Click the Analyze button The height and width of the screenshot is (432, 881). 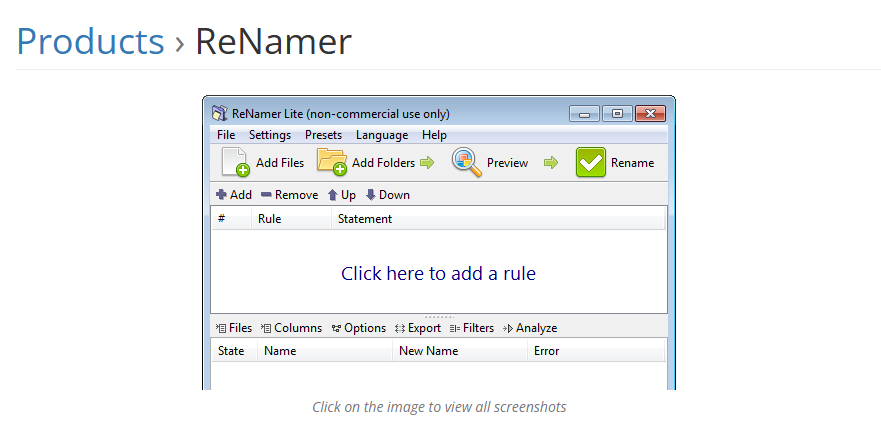pyautogui.click(x=530, y=328)
